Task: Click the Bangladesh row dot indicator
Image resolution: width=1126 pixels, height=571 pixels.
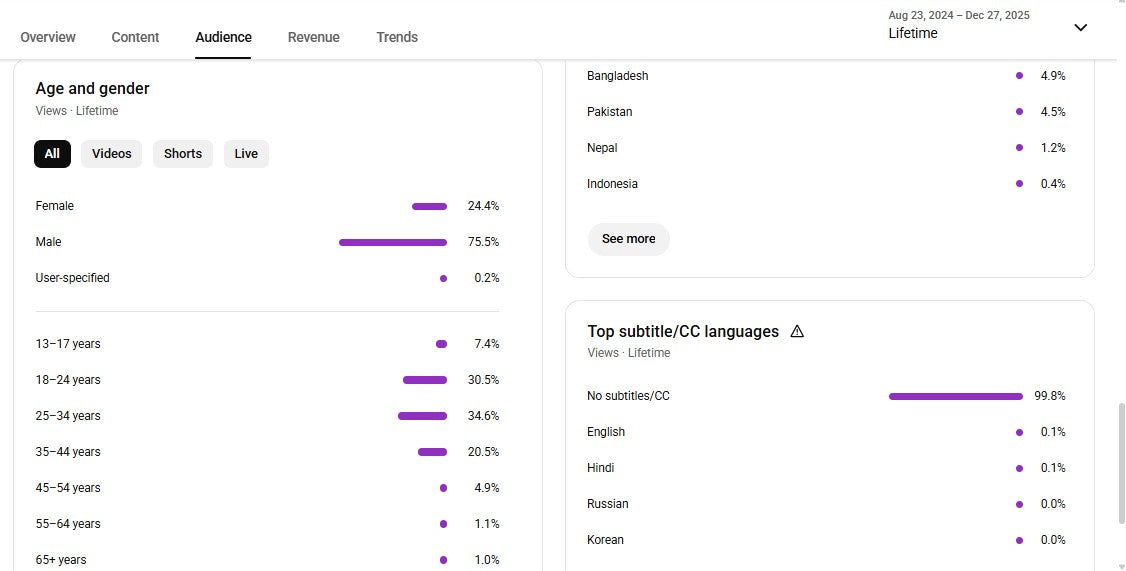Action: (1019, 76)
